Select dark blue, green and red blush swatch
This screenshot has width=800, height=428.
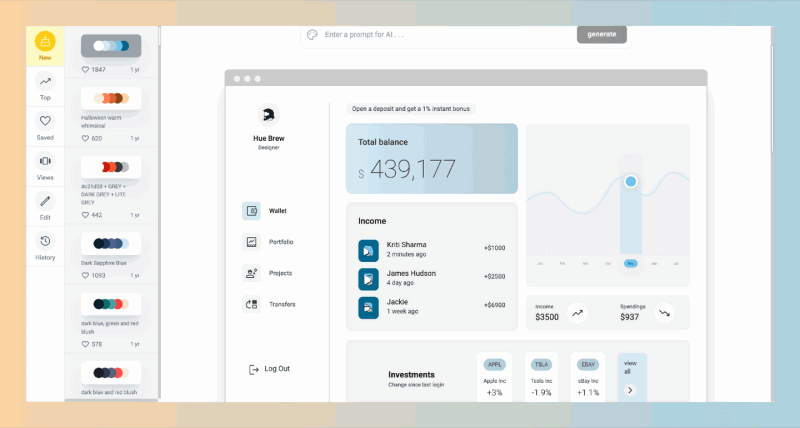coord(111,305)
